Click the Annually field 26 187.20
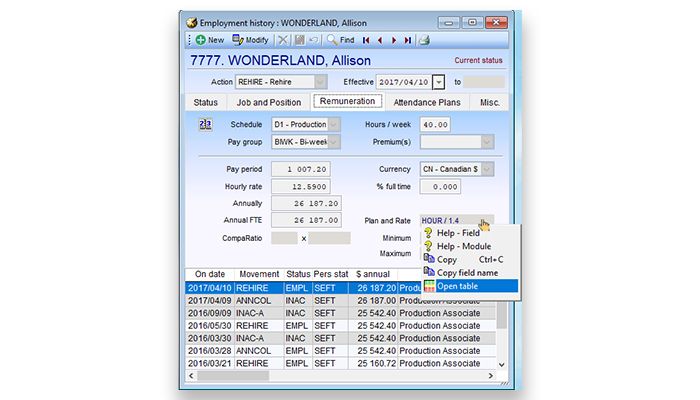The image size is (700, 400). [x=306, y=203]
